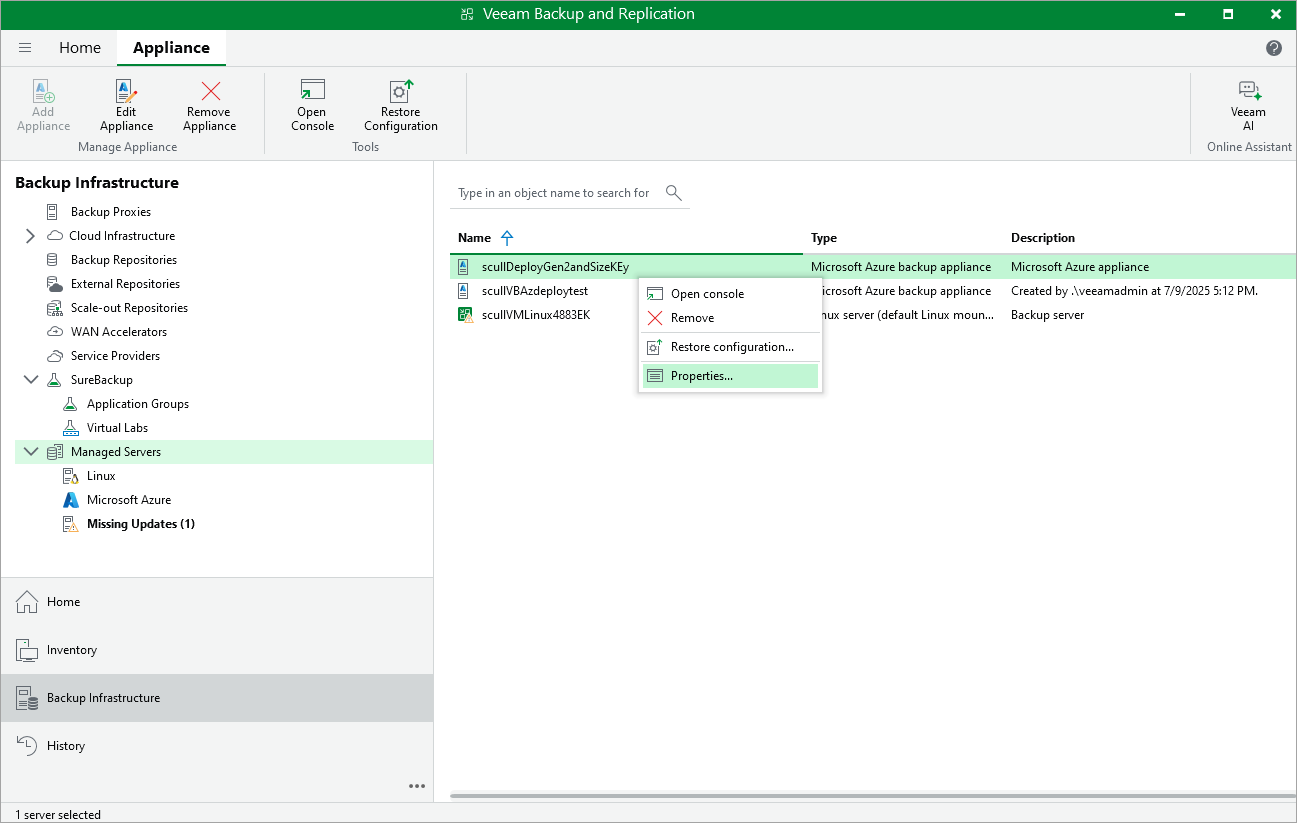
Task: Click the Edit Appliance ribbon icon
Action: tap(126, 92)
